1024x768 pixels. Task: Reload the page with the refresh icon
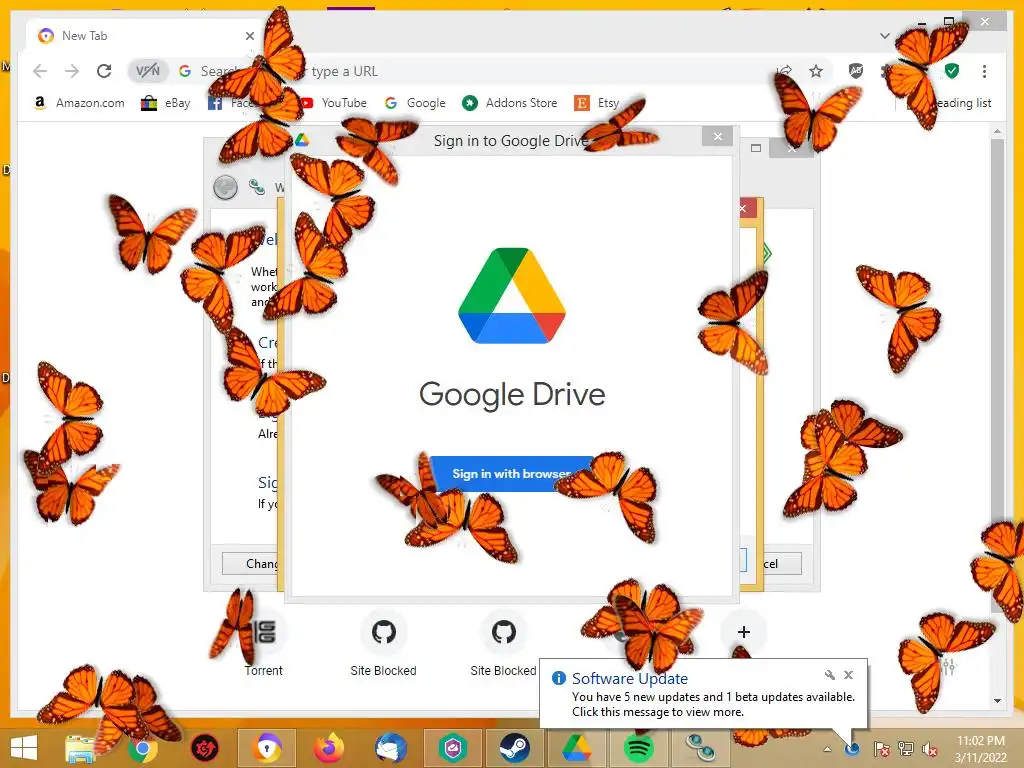(x=104, y=71)
